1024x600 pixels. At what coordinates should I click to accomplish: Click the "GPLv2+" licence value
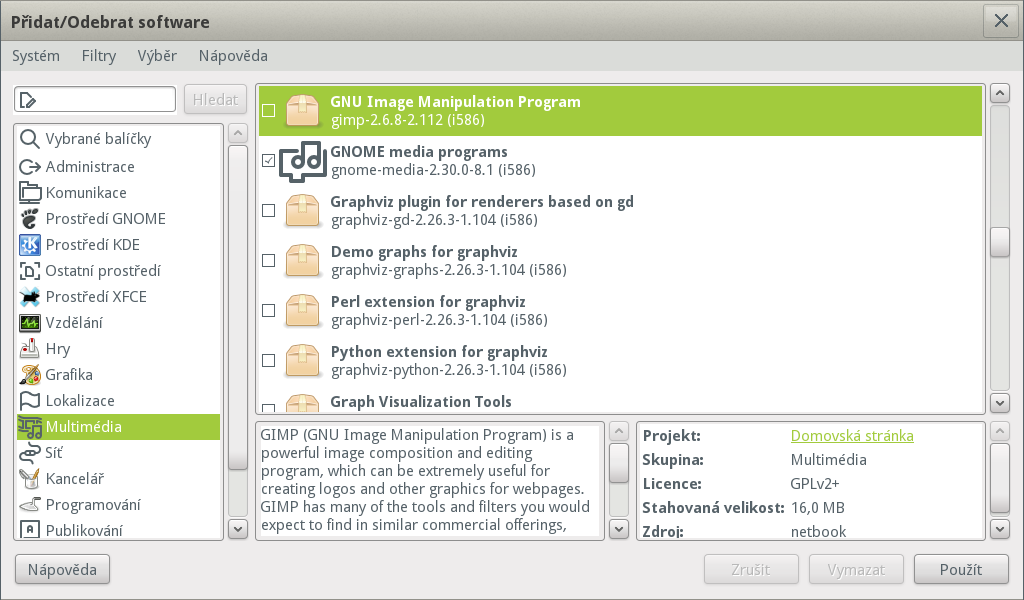pos(814,484)
